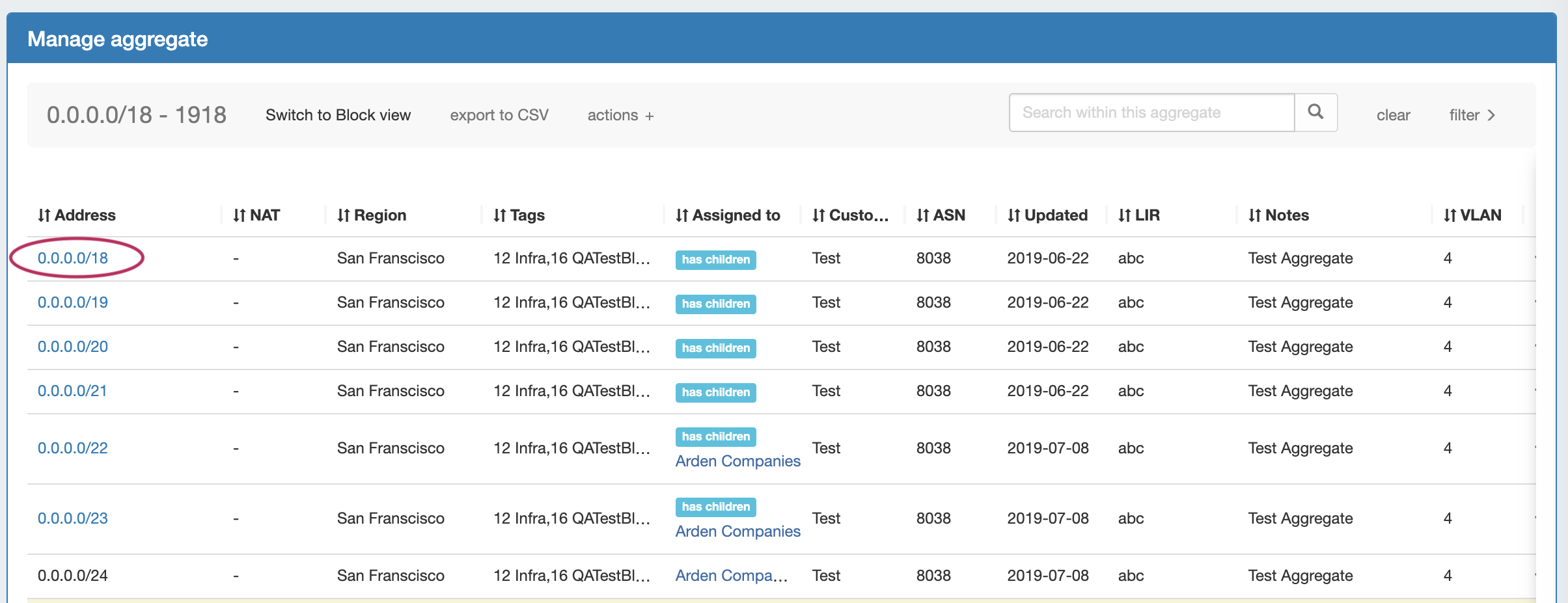Open the circled 0.0.0.0/18 address link
1568x603 pixels.
(73, 258)
